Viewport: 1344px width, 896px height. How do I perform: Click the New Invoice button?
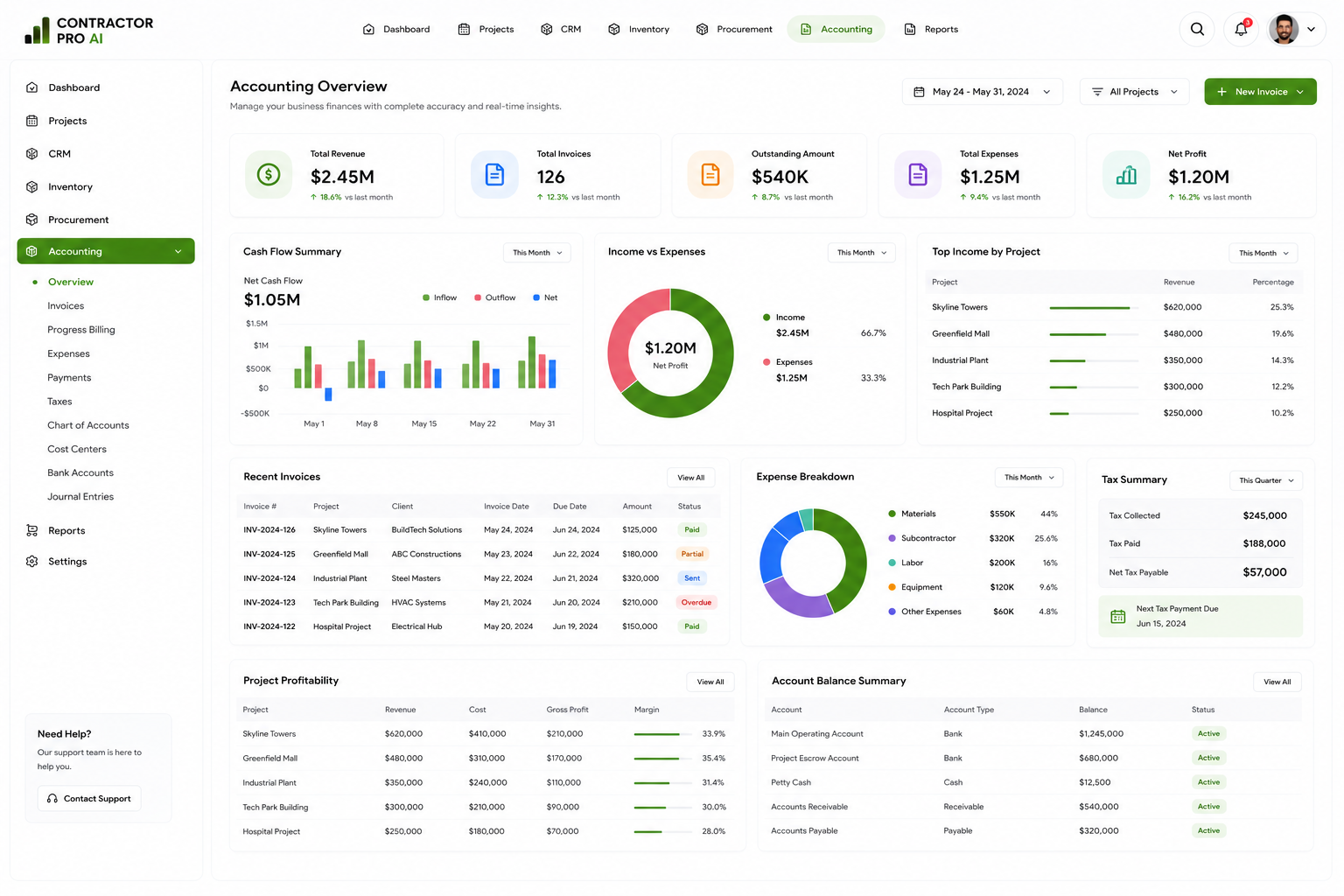coord(1260,92)
